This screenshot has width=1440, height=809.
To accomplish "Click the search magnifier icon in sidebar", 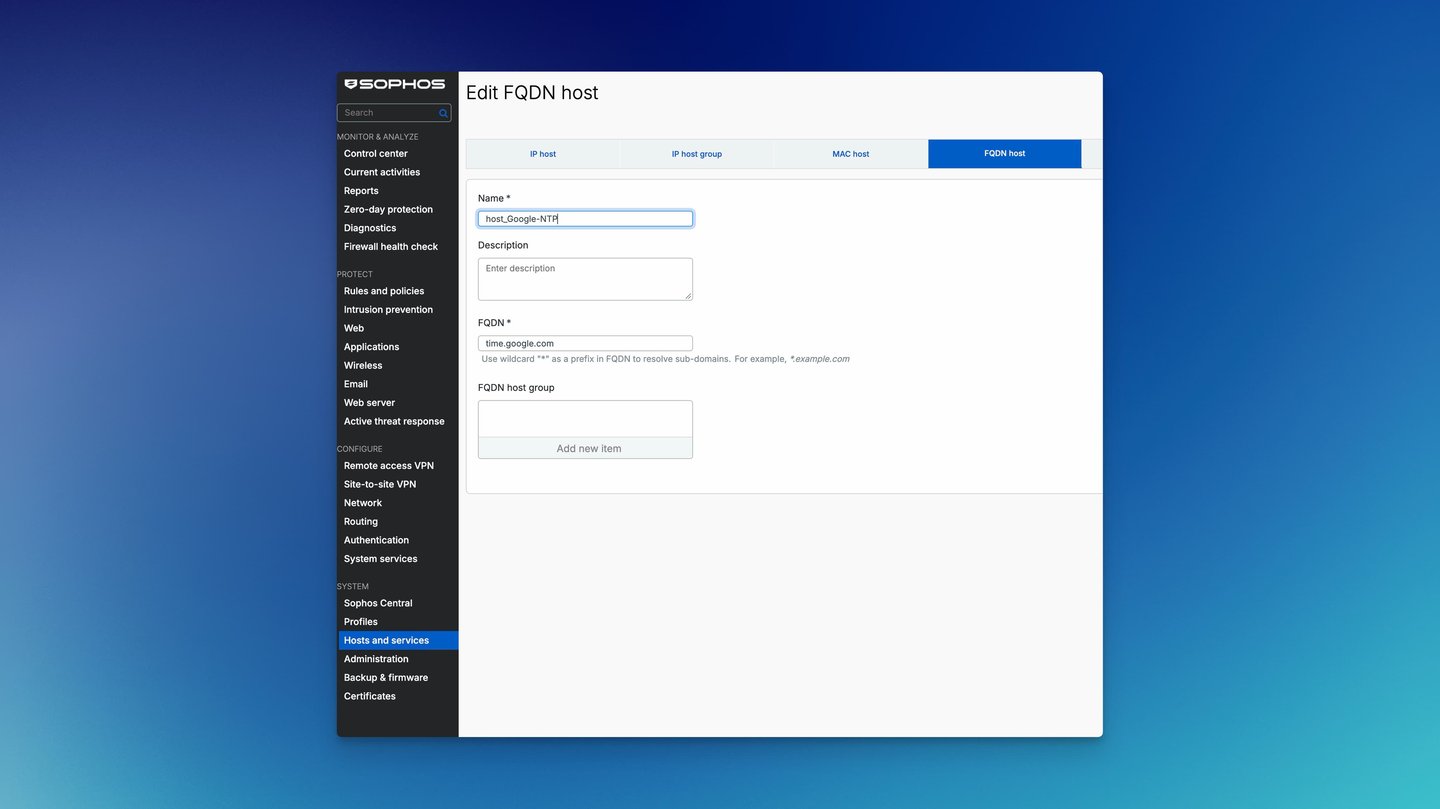I will 443,113.
